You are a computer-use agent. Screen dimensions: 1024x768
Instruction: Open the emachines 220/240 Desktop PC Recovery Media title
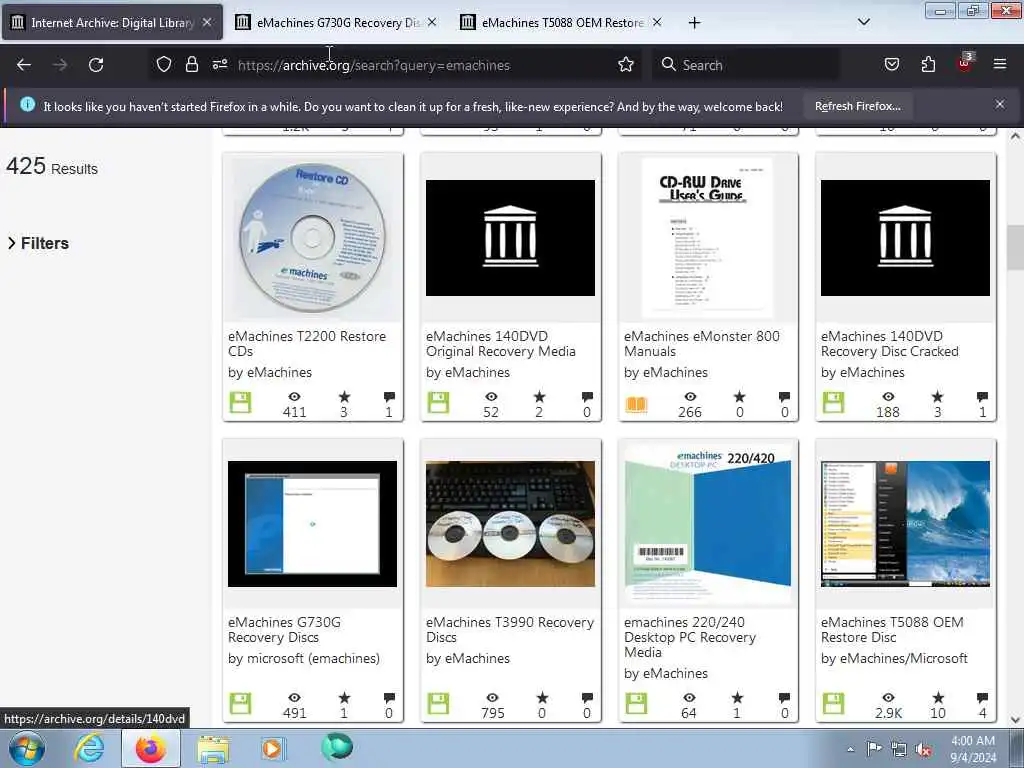[x=690, y=637]
